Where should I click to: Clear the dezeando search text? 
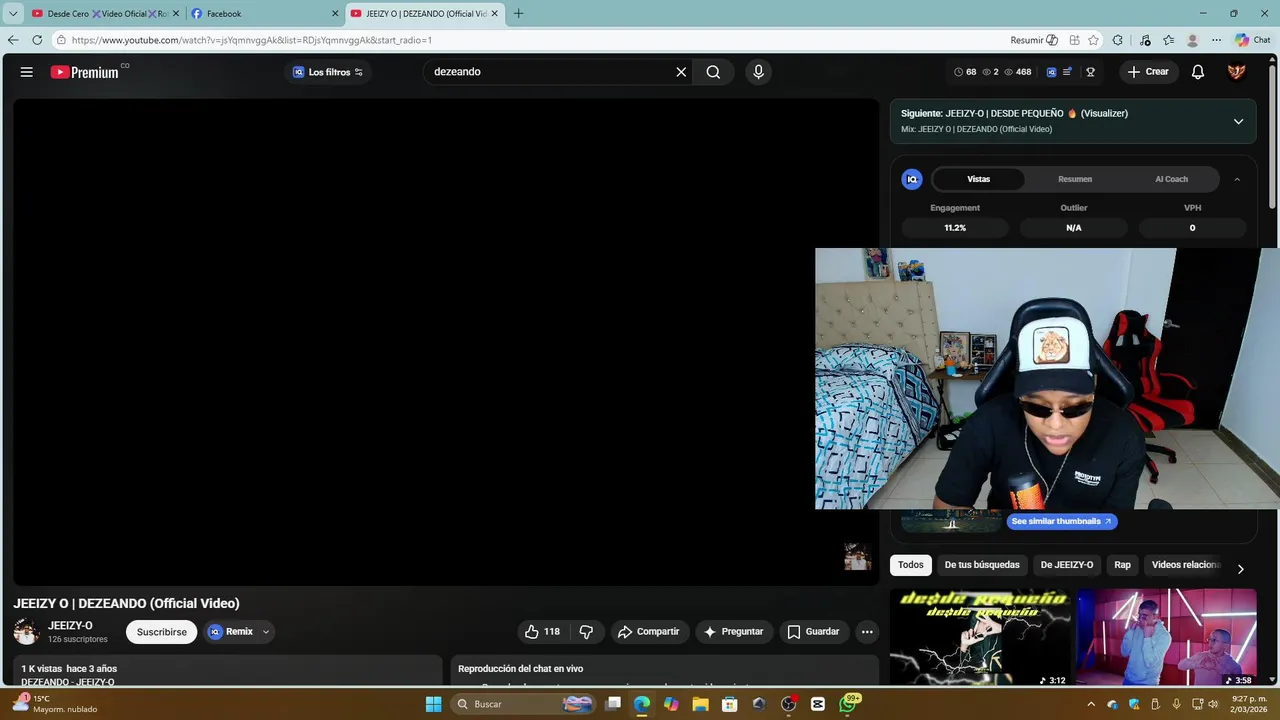[681, 72]
